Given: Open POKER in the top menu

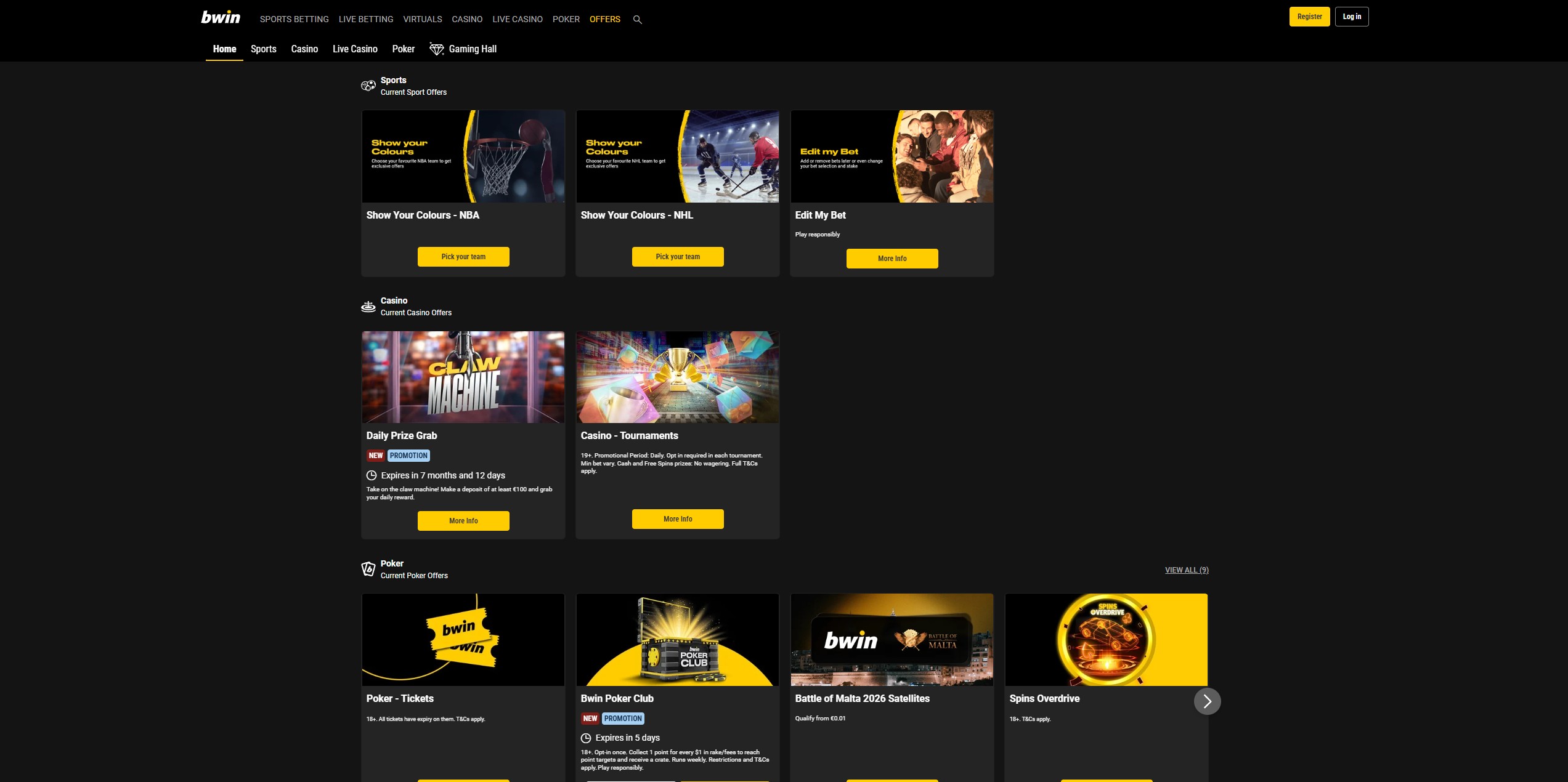Looking at the screenshot, I should [566, 19].
